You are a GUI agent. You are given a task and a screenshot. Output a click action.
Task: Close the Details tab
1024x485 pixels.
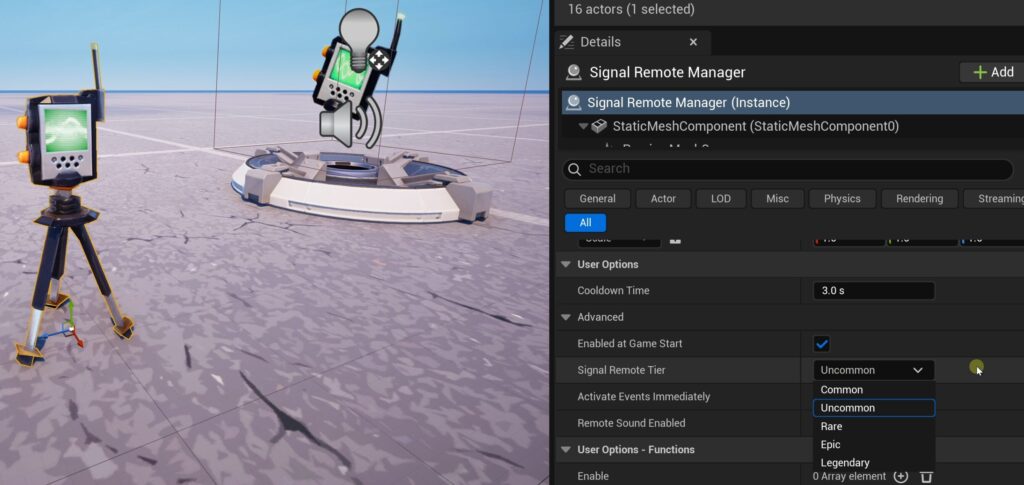click(x=693, y=42)
